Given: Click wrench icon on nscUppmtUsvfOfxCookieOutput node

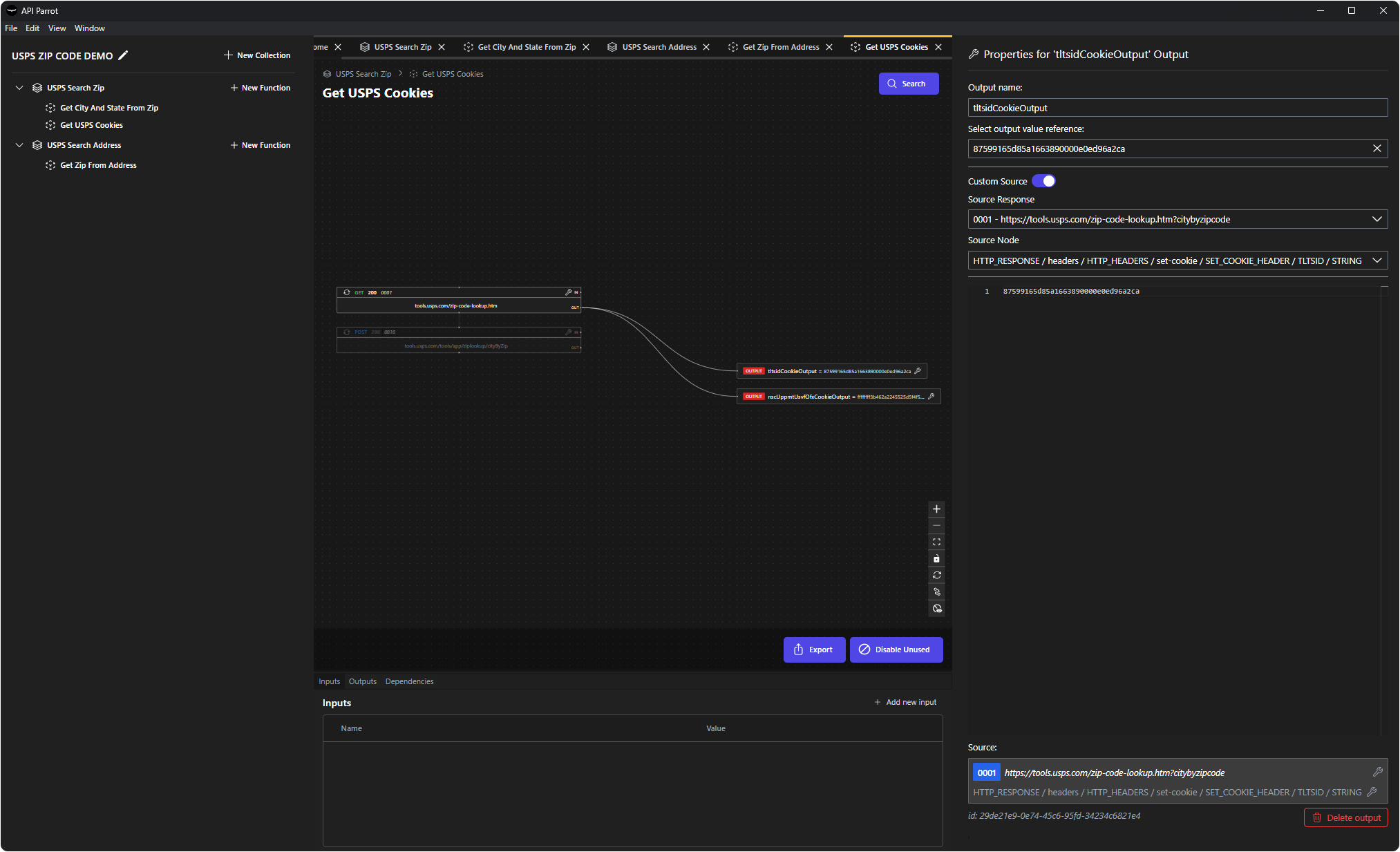Looking at the screenshot, I should point(931,397).
